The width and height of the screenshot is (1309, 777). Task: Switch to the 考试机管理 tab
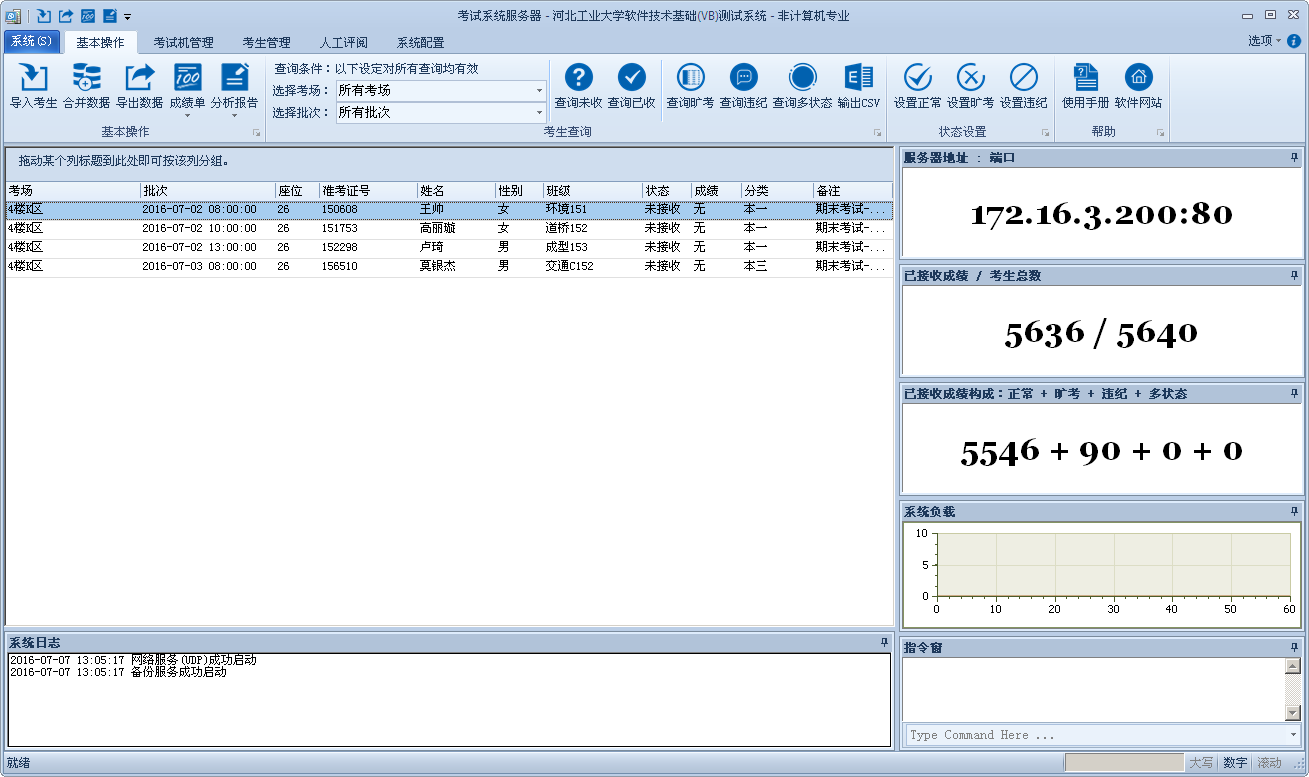click(183, 43)
